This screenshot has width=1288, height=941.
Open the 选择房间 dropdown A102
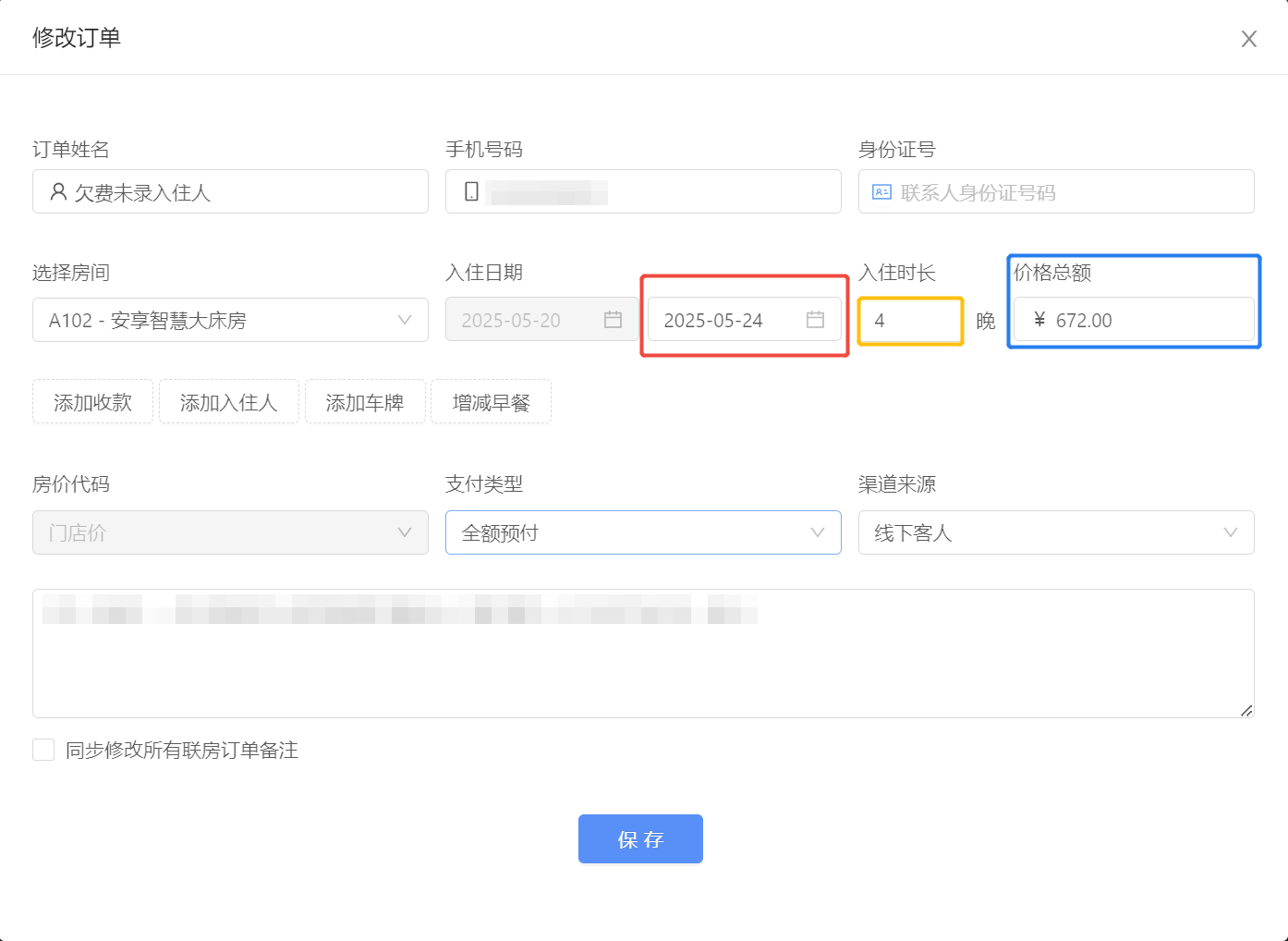(230, 320)
